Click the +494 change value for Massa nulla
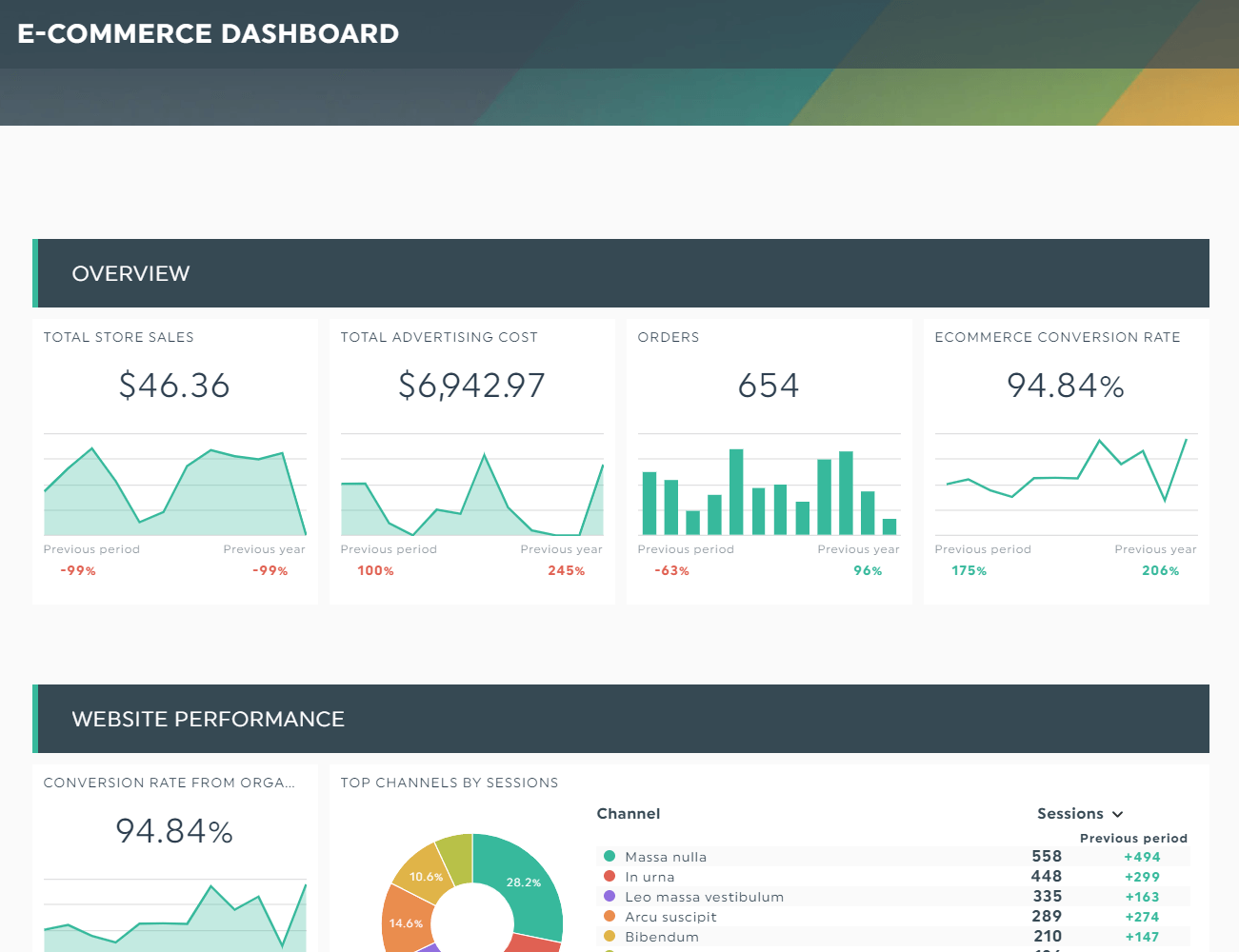 1142,856
